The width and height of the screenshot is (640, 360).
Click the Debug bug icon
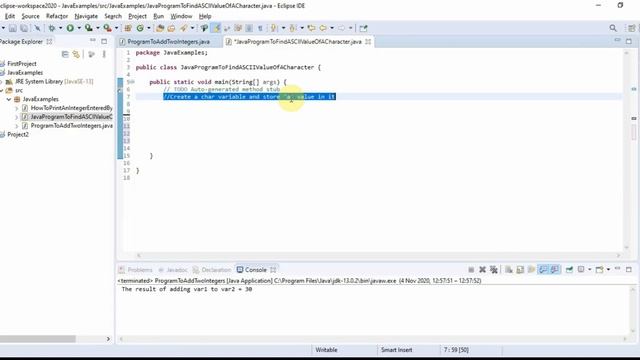pyautogui.click(x=52, y=28)
